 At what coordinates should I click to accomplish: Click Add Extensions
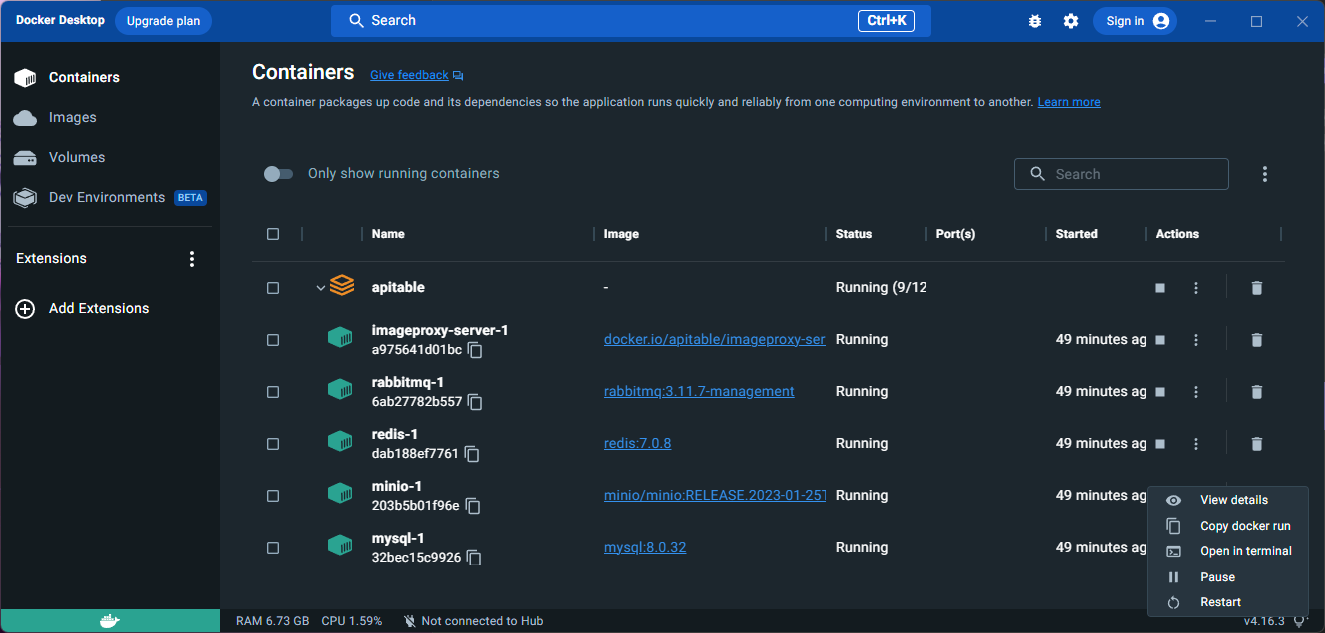click(82, 308)
